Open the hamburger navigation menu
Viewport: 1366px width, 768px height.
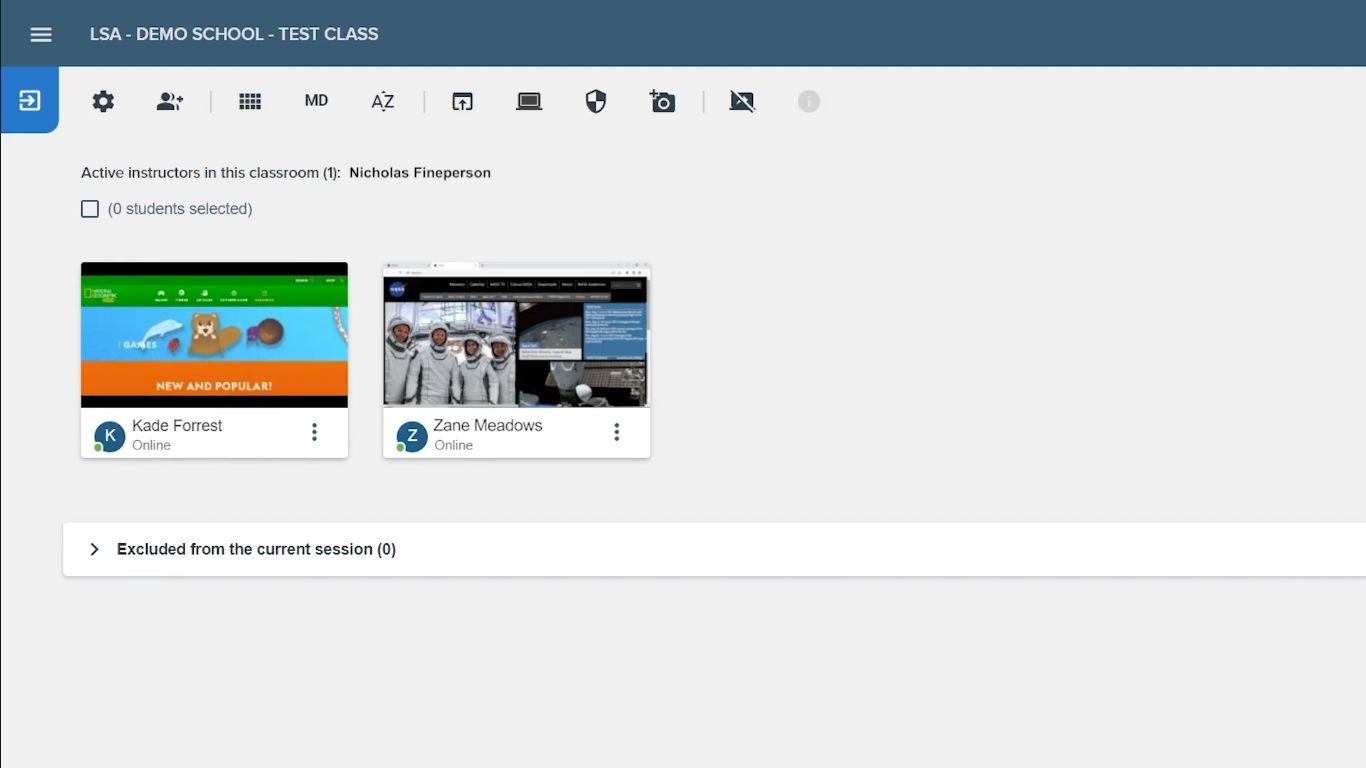[41, 34]
